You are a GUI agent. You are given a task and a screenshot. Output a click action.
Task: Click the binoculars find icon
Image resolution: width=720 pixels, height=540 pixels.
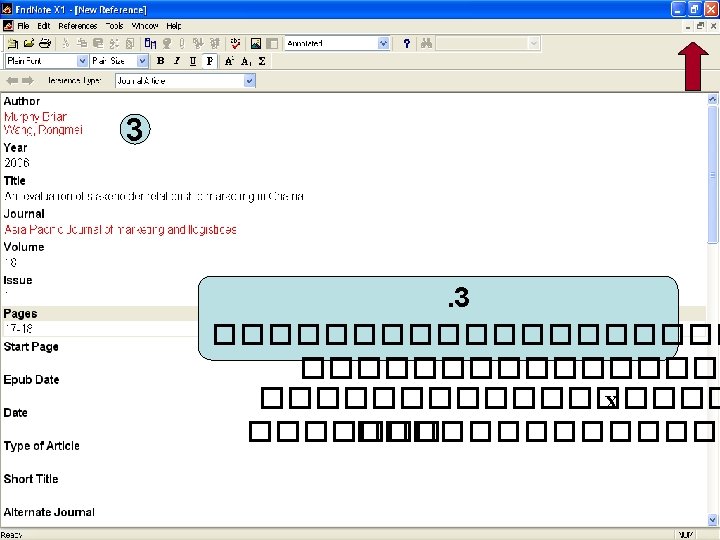click(426, 44)
